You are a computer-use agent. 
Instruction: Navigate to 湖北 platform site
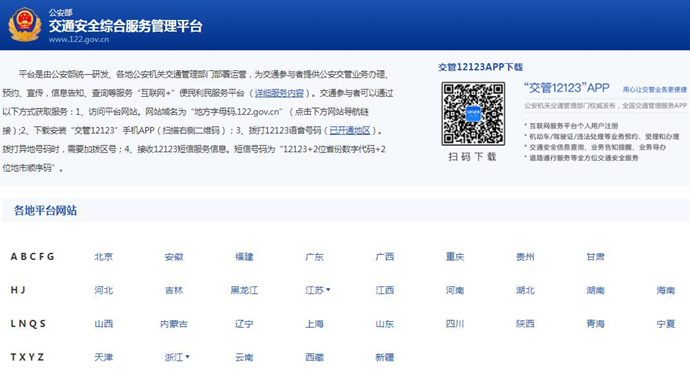tap(525, 290)
